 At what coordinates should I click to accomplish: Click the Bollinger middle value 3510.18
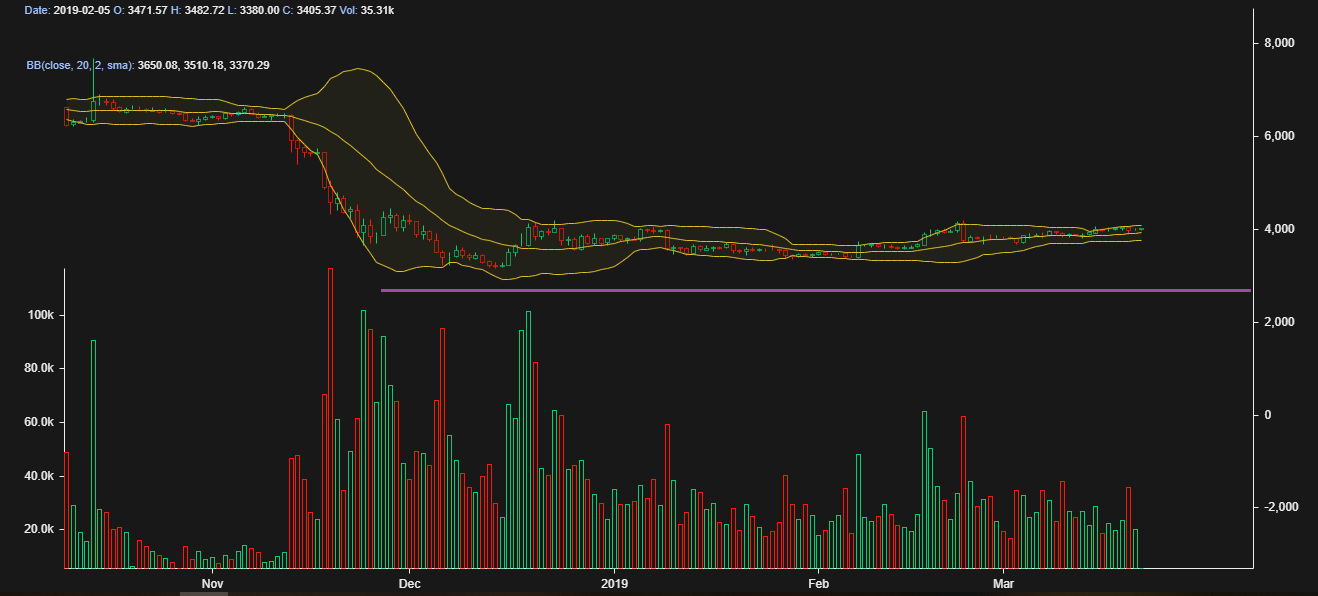tap(204, 65)
